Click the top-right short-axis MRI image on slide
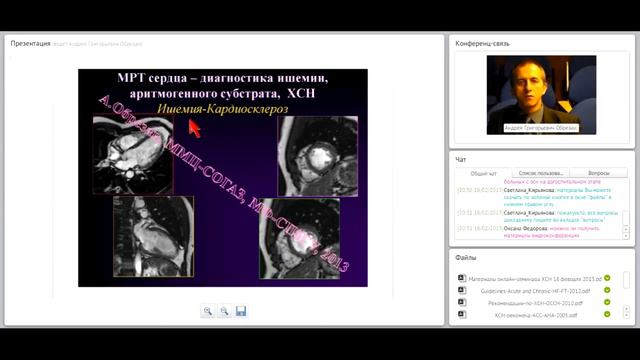This screenshot has height=360, width=640. point(318,156)
